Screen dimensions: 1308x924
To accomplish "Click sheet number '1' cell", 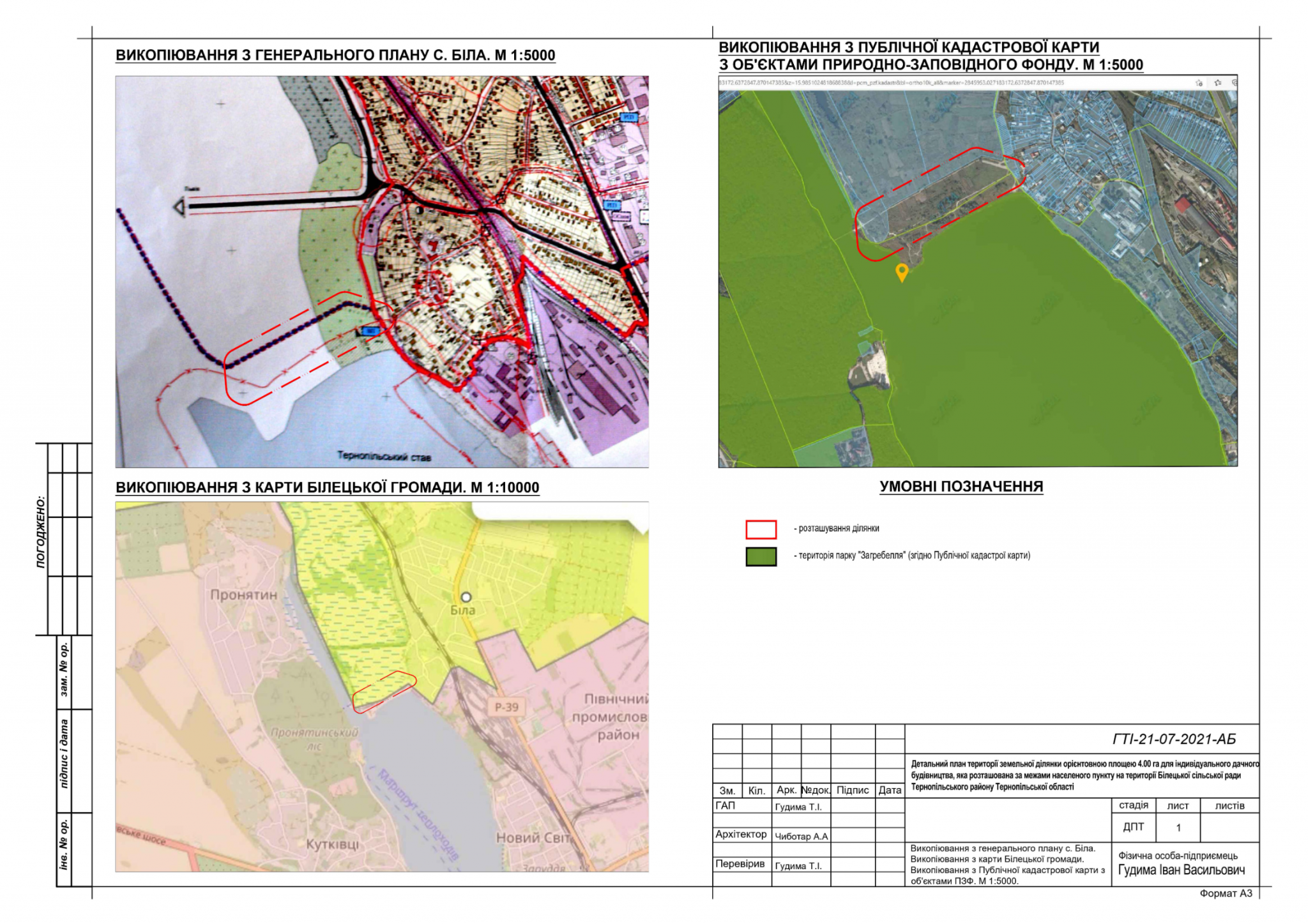I will pos(1178,828).
